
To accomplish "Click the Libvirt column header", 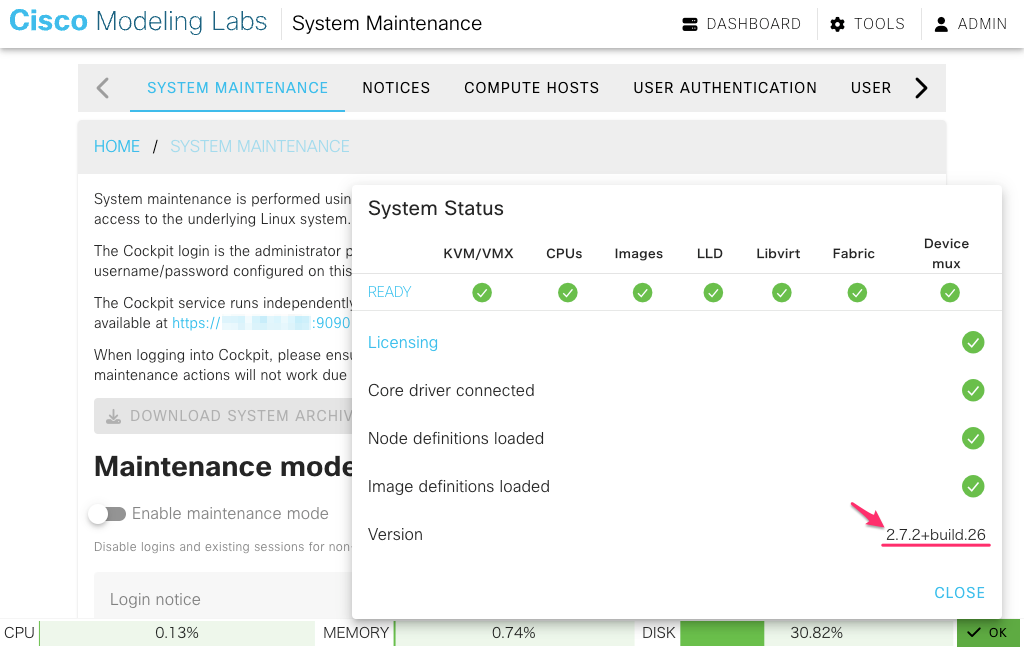I will point(778,254).
